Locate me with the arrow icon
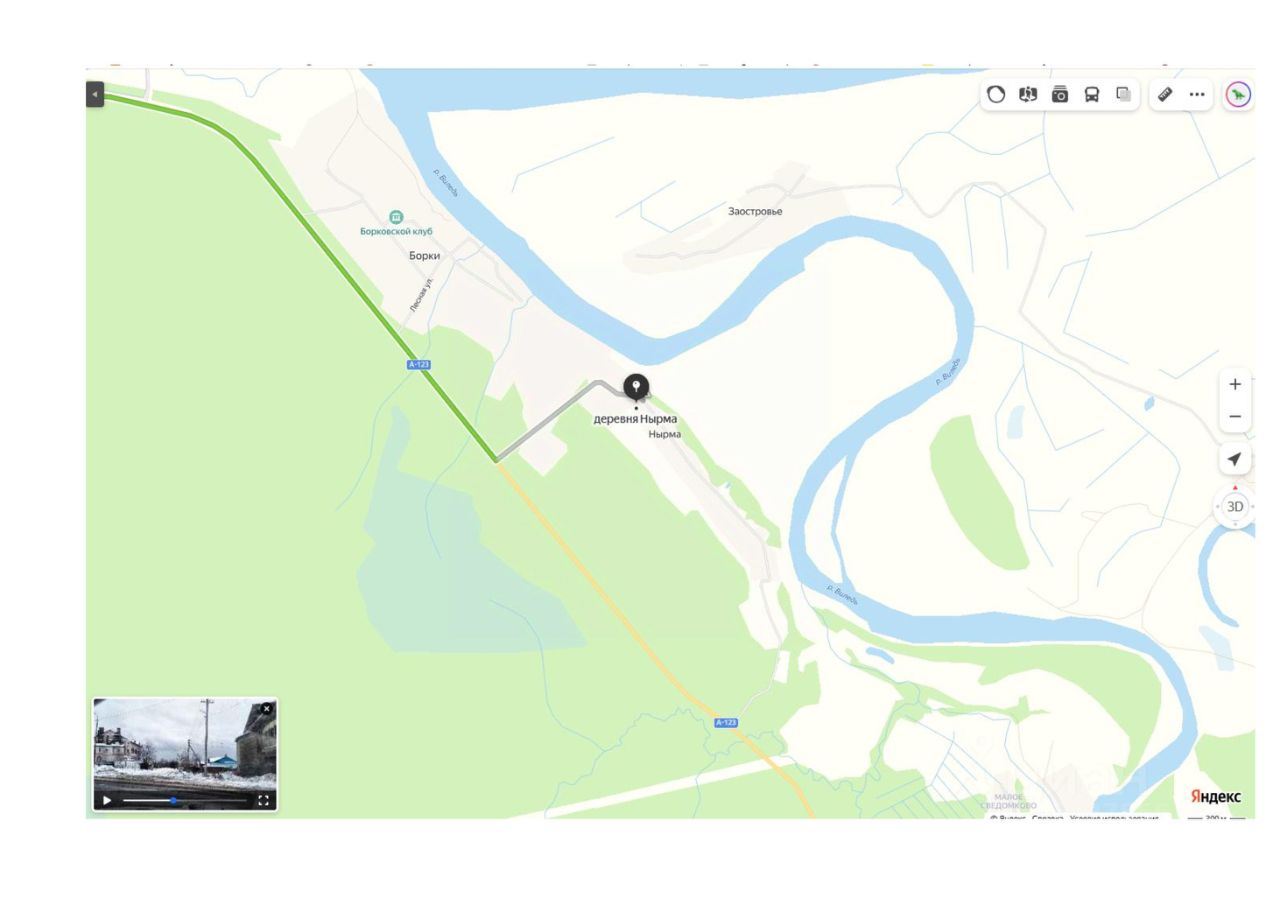The height and width of the screenshot is (905, 1280). point(1235,459)
